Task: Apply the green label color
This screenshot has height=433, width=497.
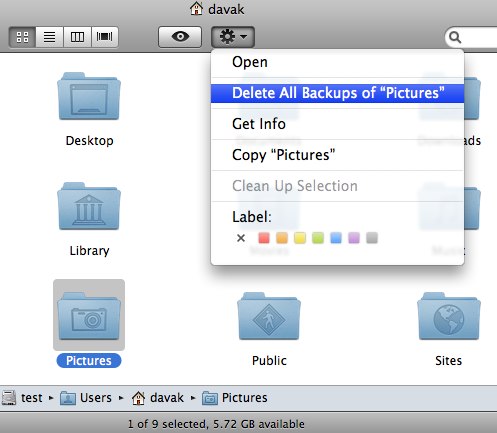Action: coord(318,238)
